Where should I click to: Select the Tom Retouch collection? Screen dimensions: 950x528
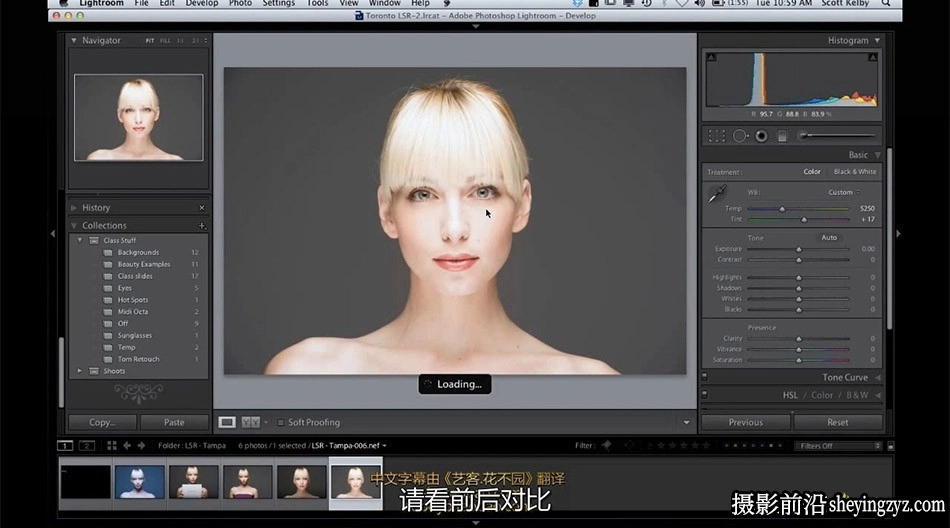(139, 359)
